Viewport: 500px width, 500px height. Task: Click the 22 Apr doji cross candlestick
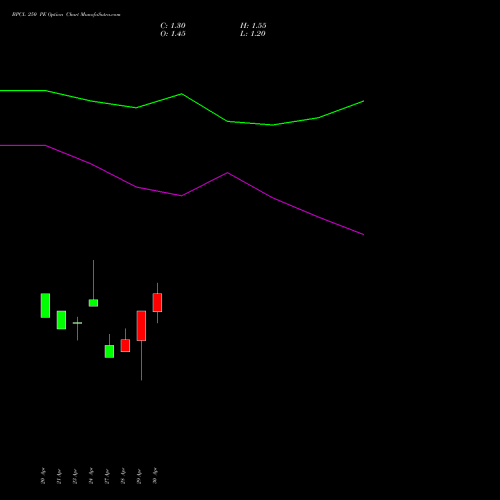pos(77,323)
